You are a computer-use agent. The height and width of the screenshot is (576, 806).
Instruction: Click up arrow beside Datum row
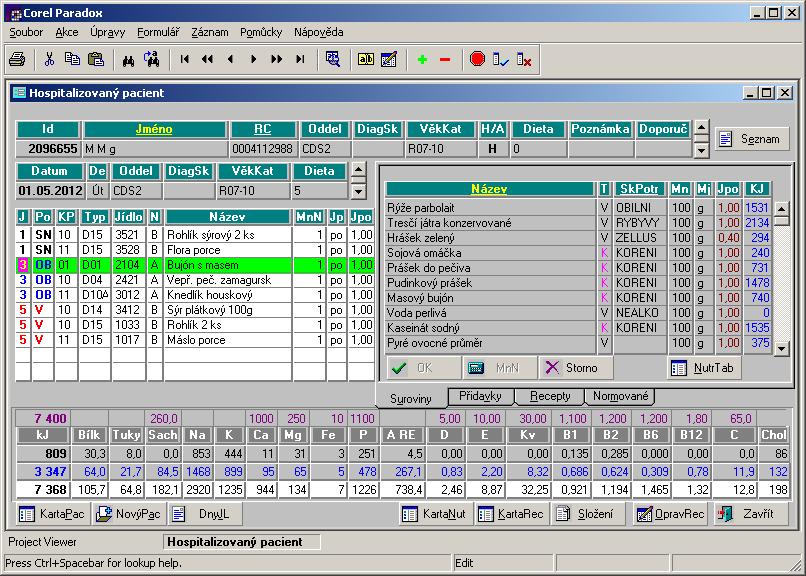coord(359,169)
